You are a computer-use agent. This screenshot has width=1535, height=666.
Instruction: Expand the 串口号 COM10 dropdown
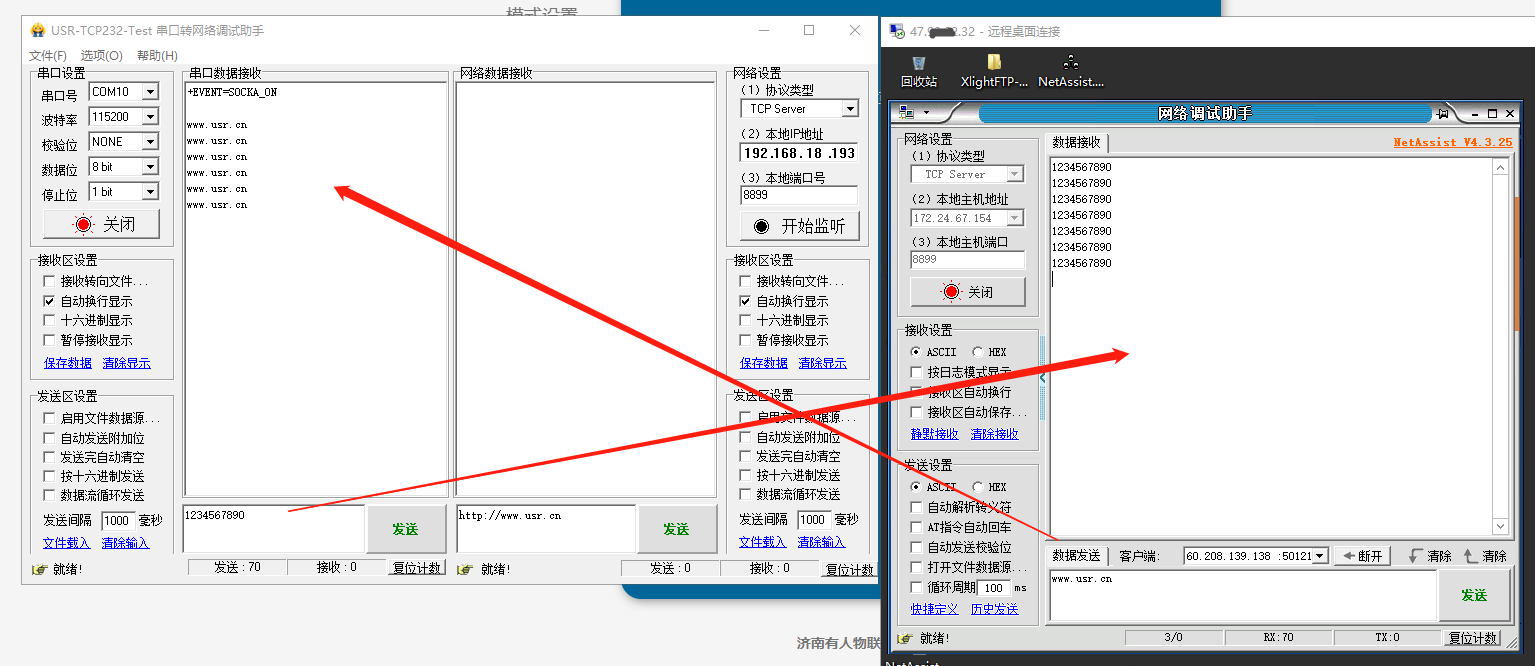pyautogui.click(x=150, y=92)
